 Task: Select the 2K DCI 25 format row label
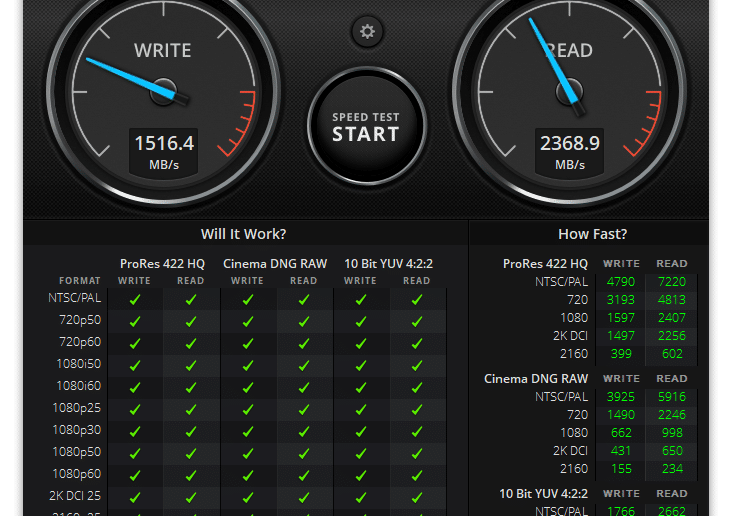(x=75, y=495)
